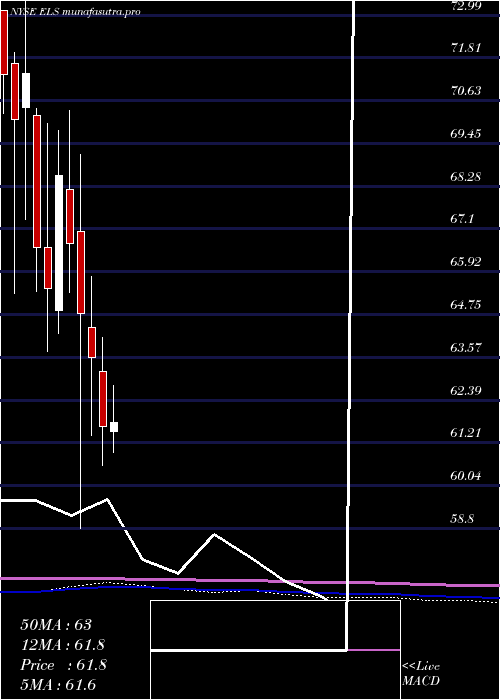The width and height of the screenshot is (500, 700).
Task: Select the 64.75 price axis label
Action: click(467, 305)
